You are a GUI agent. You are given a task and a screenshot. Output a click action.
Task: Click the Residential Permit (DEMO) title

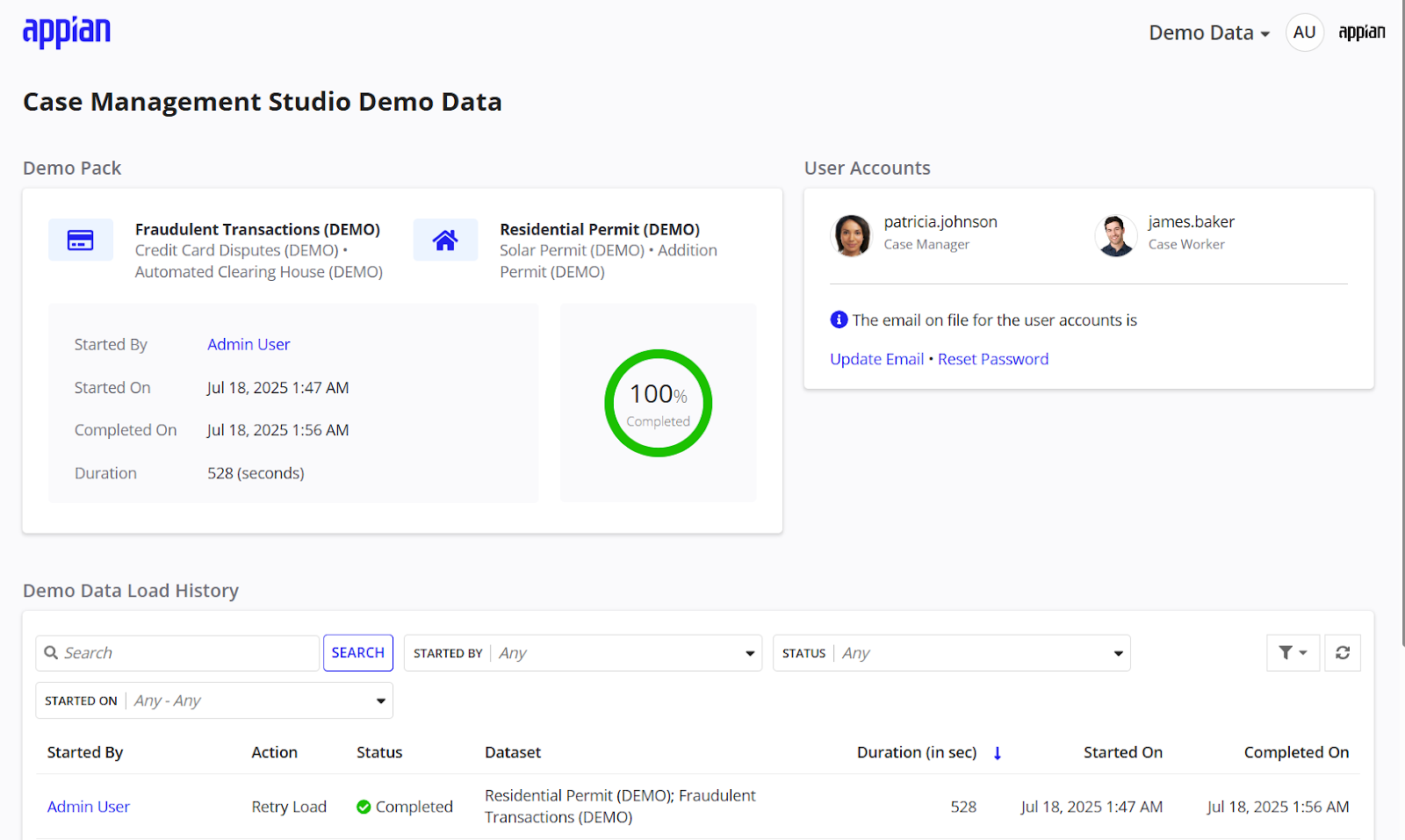pyautogui.click(x=600, y=229)
